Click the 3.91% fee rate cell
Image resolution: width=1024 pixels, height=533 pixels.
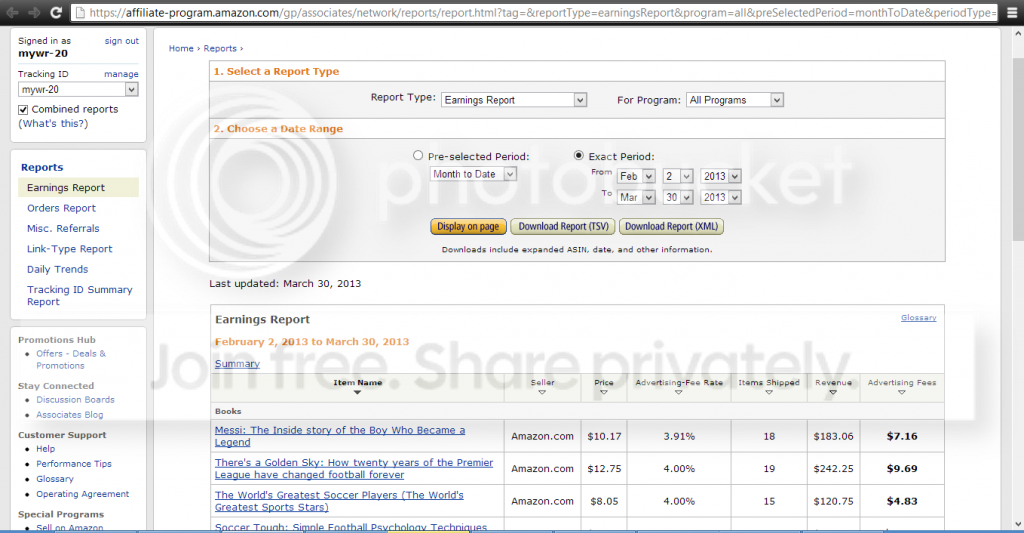pyautogui.click(x=679, y=436)
